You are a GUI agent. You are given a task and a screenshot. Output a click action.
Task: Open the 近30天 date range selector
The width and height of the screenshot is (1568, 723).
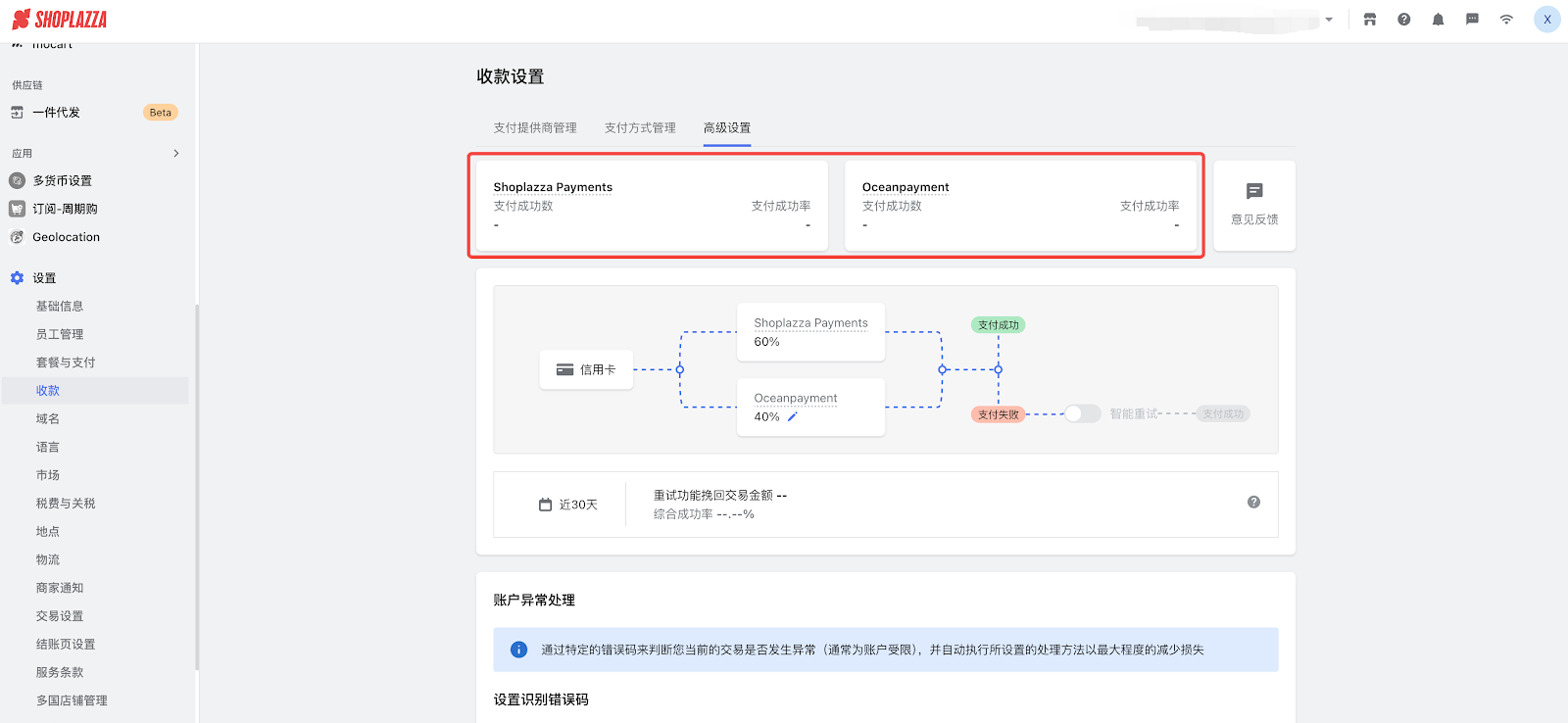[x=568, y=505]
